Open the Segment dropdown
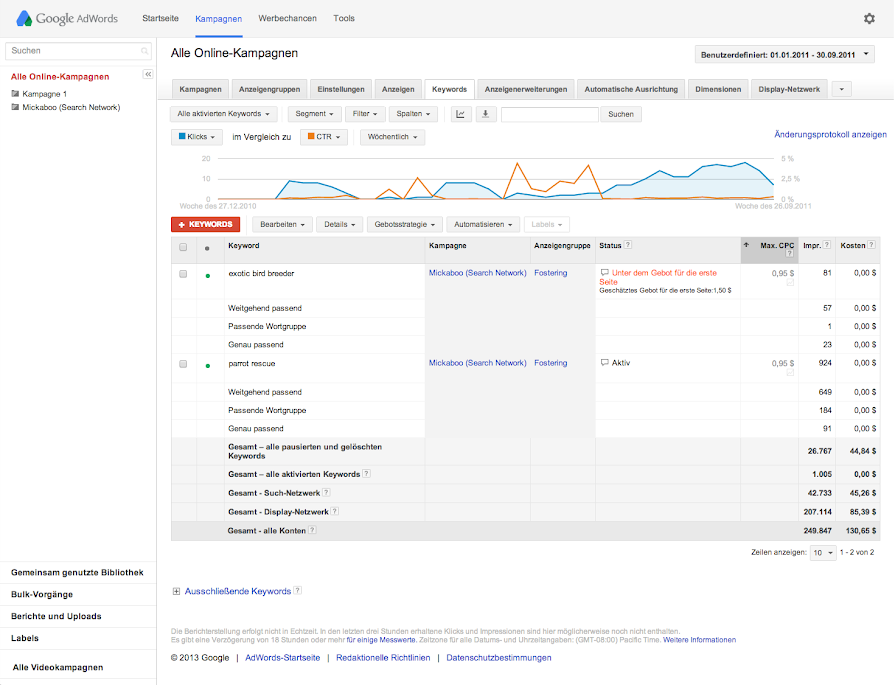The width and height of the screenshot is (895, 685). [315, 114]
